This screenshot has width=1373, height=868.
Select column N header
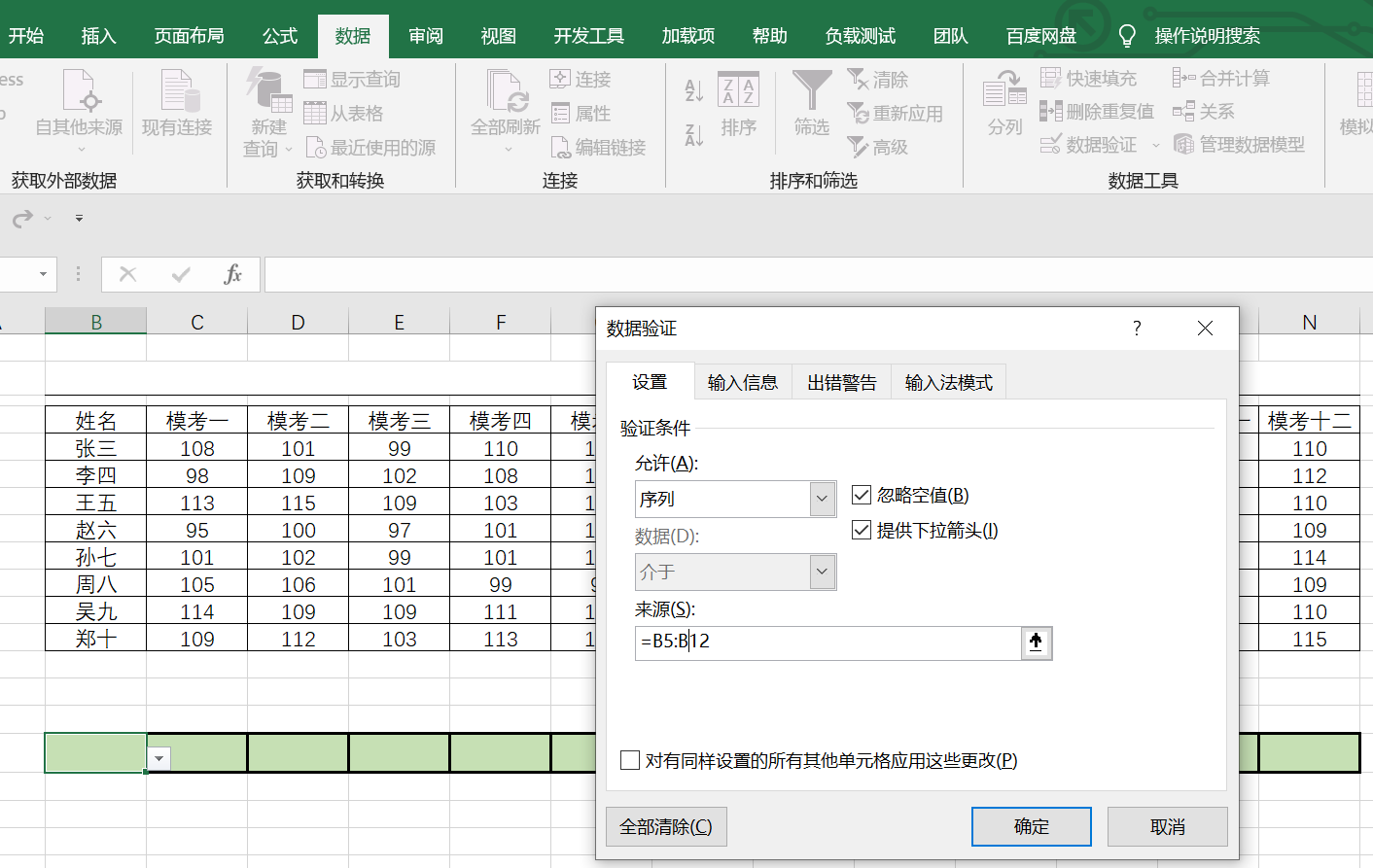click(x=1310, y=322)
